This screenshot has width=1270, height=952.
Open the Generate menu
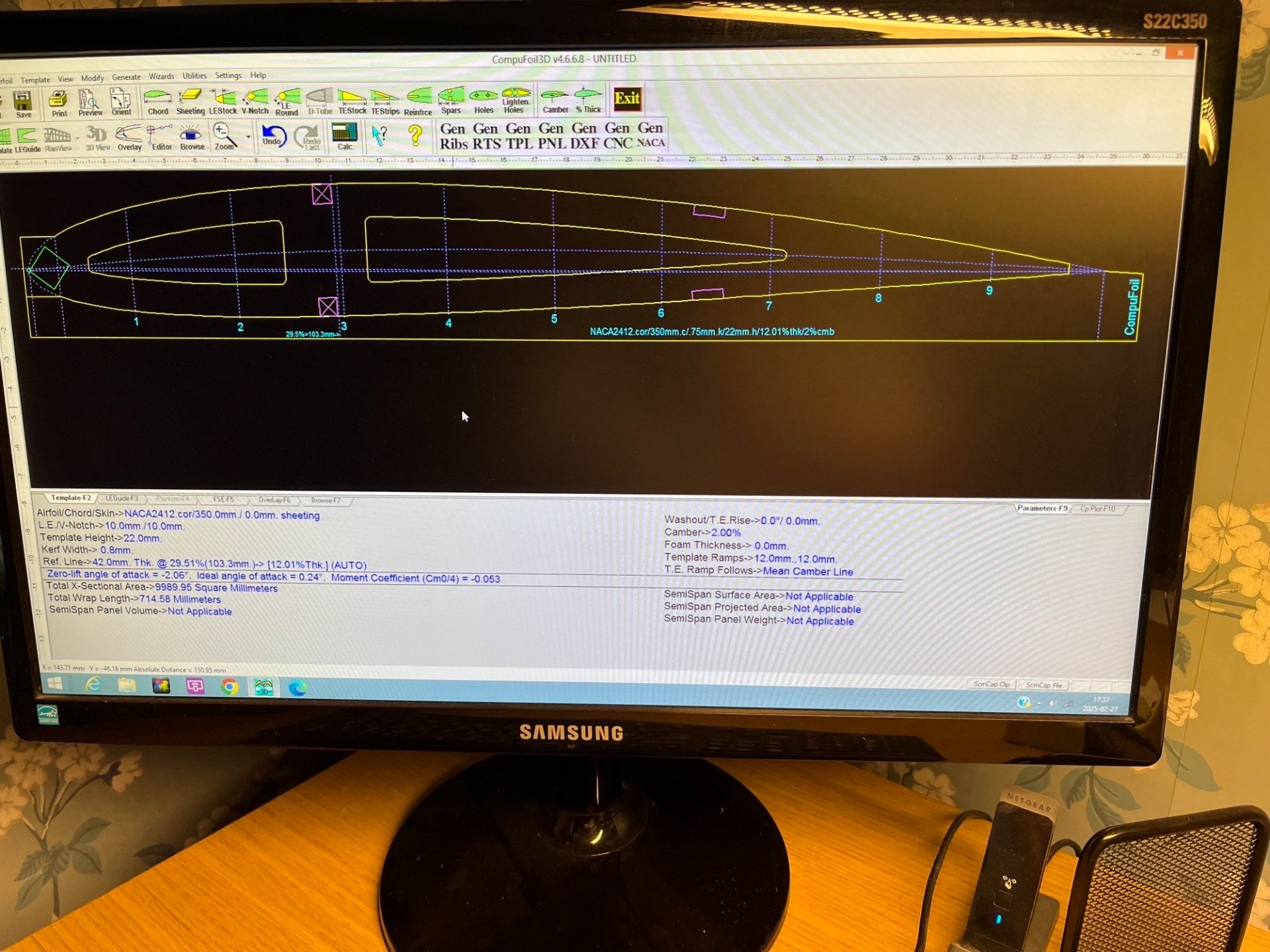[126, 77]
